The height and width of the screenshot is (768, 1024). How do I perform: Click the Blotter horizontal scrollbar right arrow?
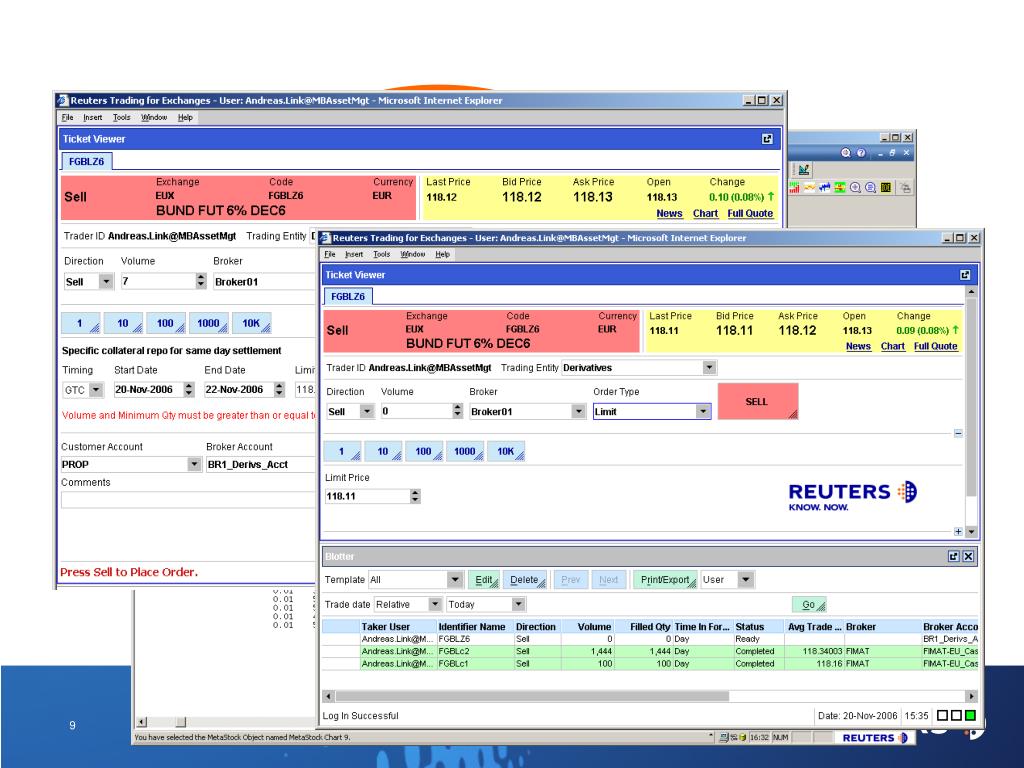(972, 696)
